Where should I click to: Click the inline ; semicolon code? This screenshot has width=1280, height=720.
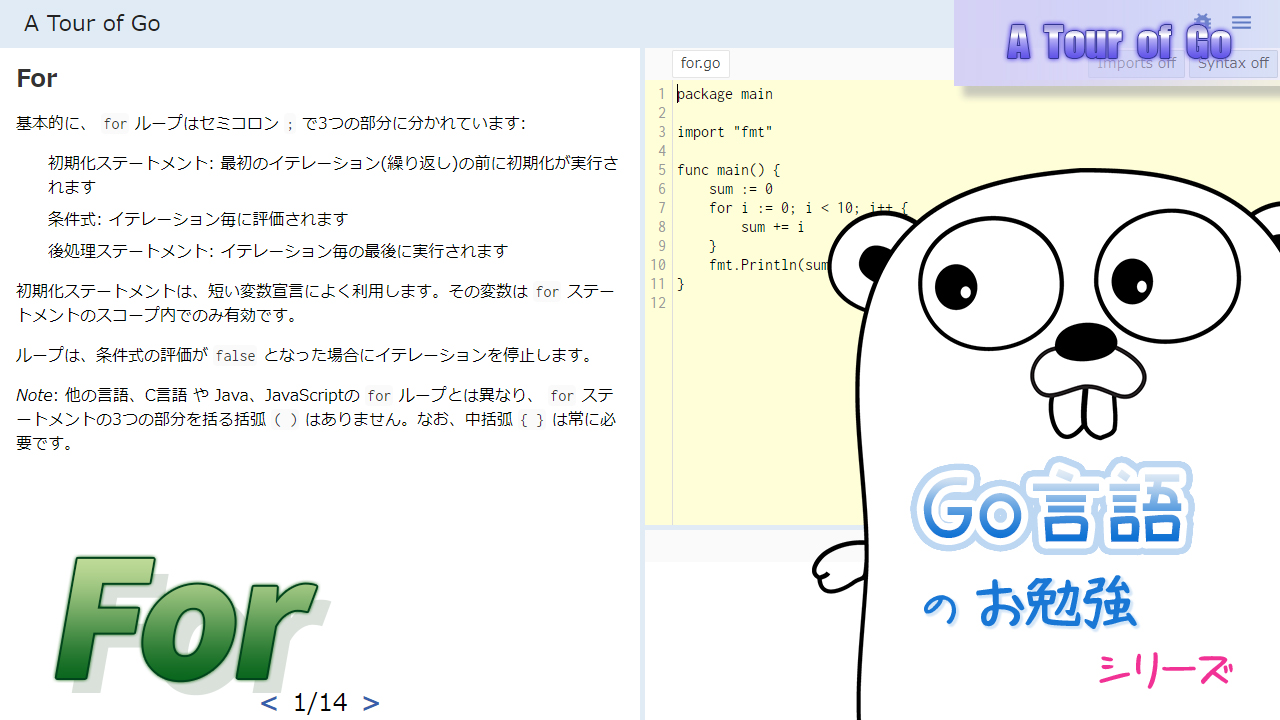pyautogui.click(x=290, y=124)
